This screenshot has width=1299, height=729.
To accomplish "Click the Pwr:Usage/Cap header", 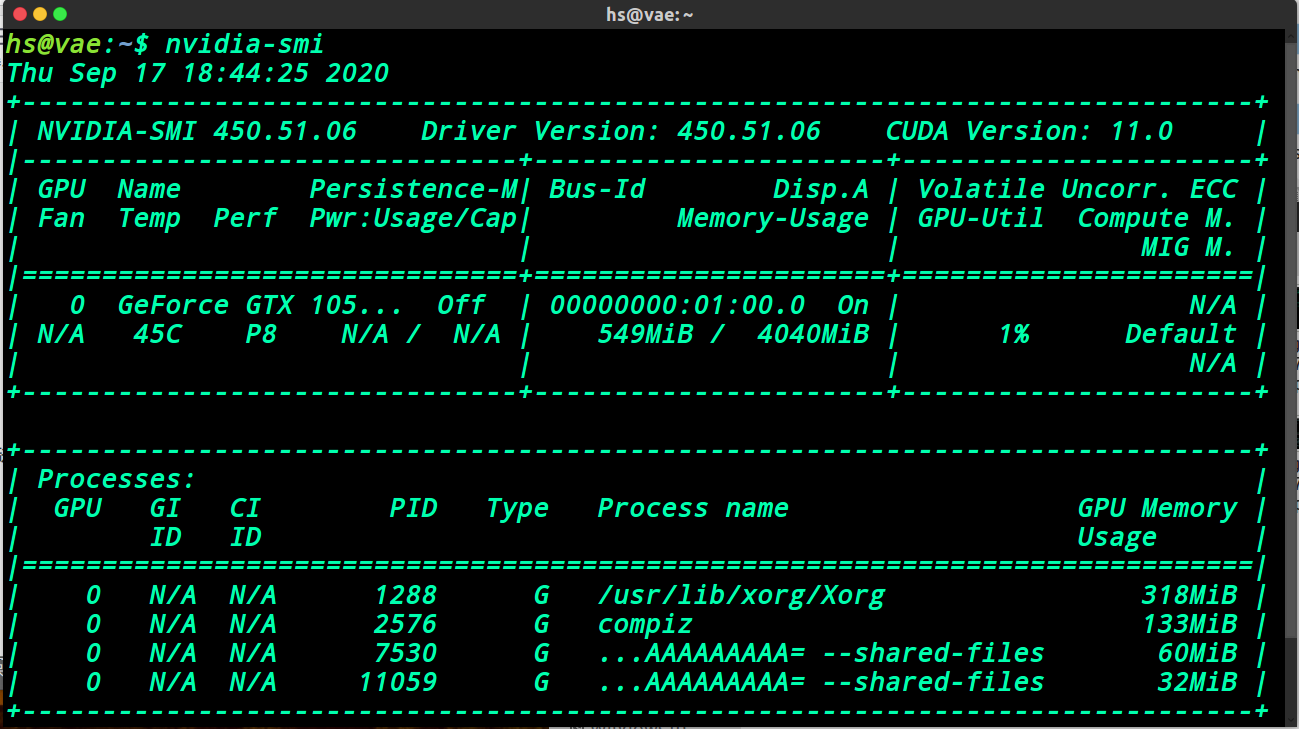I will (413, 218).
